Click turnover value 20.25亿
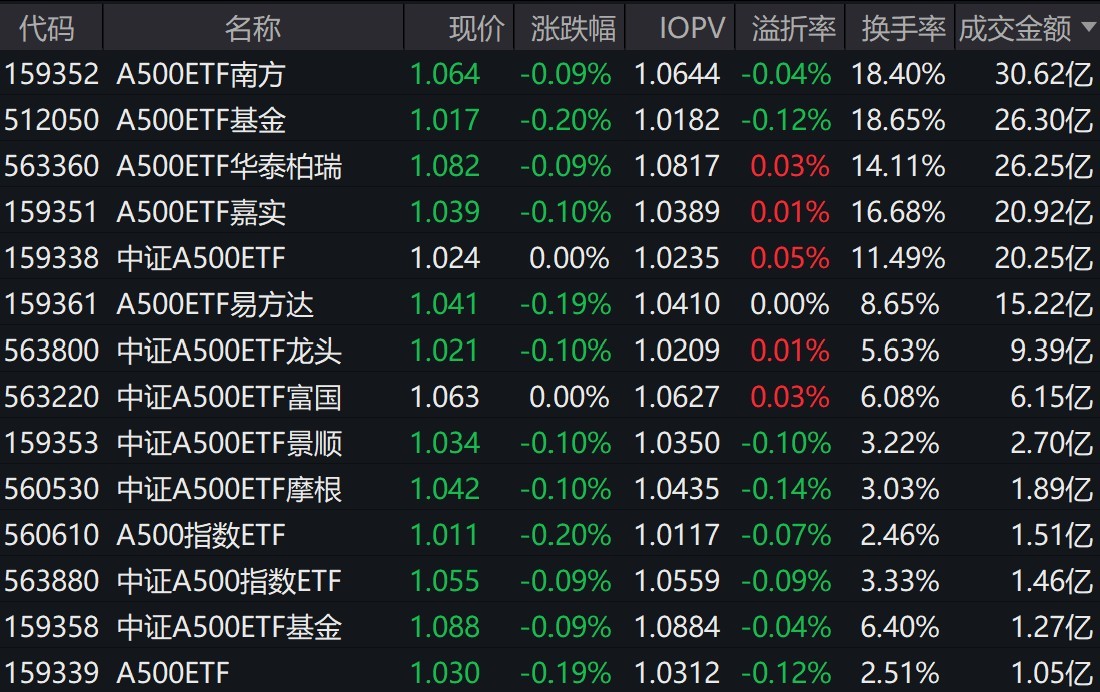This screenshot has width=1100, height=692. [x=1044, y=258]
